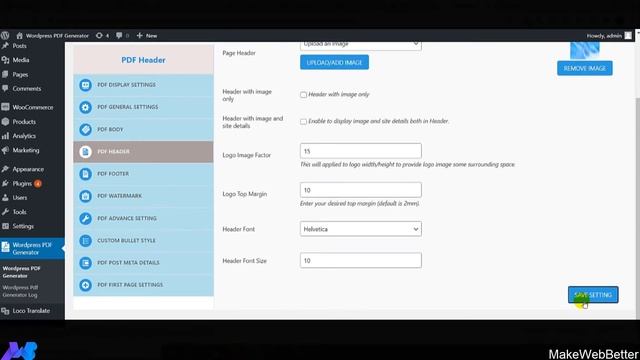The width and height of the screenshot is (640, 360).
Task: Enable the Header with image only checkbox
Action: pyautogui.click(x=303, y=95)
